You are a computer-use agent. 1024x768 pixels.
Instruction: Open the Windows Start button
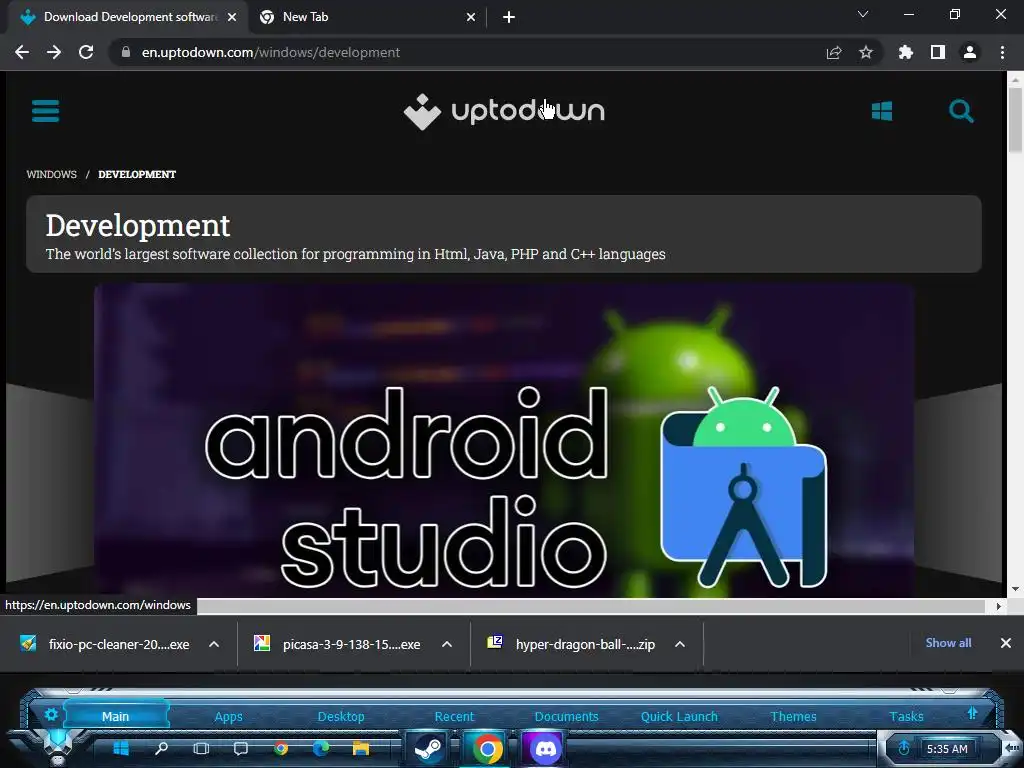click(x=121, y=748)
